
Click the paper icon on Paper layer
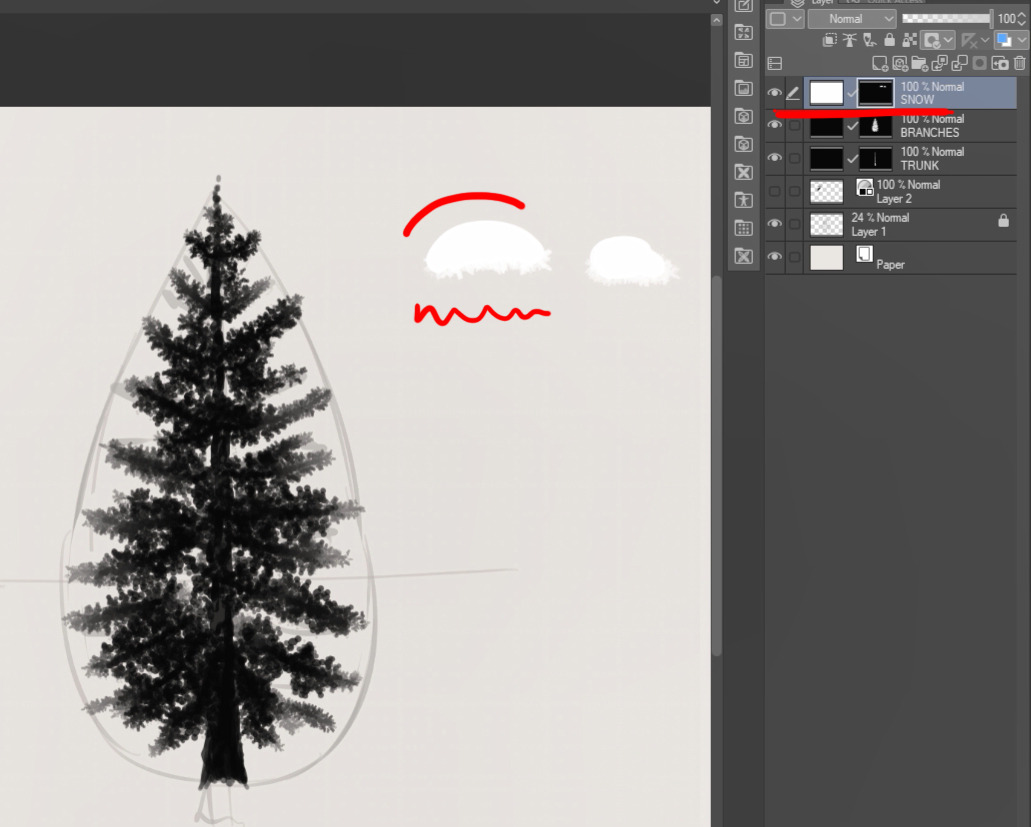point(865,254)
